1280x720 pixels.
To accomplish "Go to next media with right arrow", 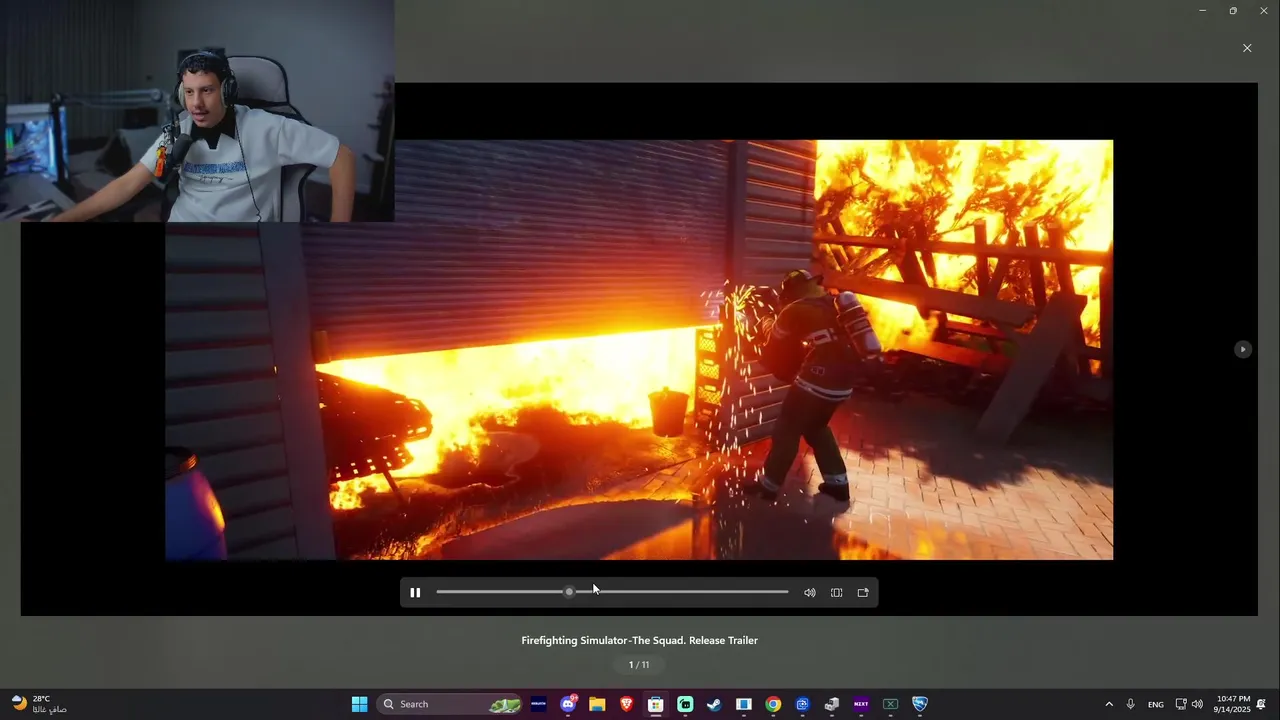I will point(1242,349).
